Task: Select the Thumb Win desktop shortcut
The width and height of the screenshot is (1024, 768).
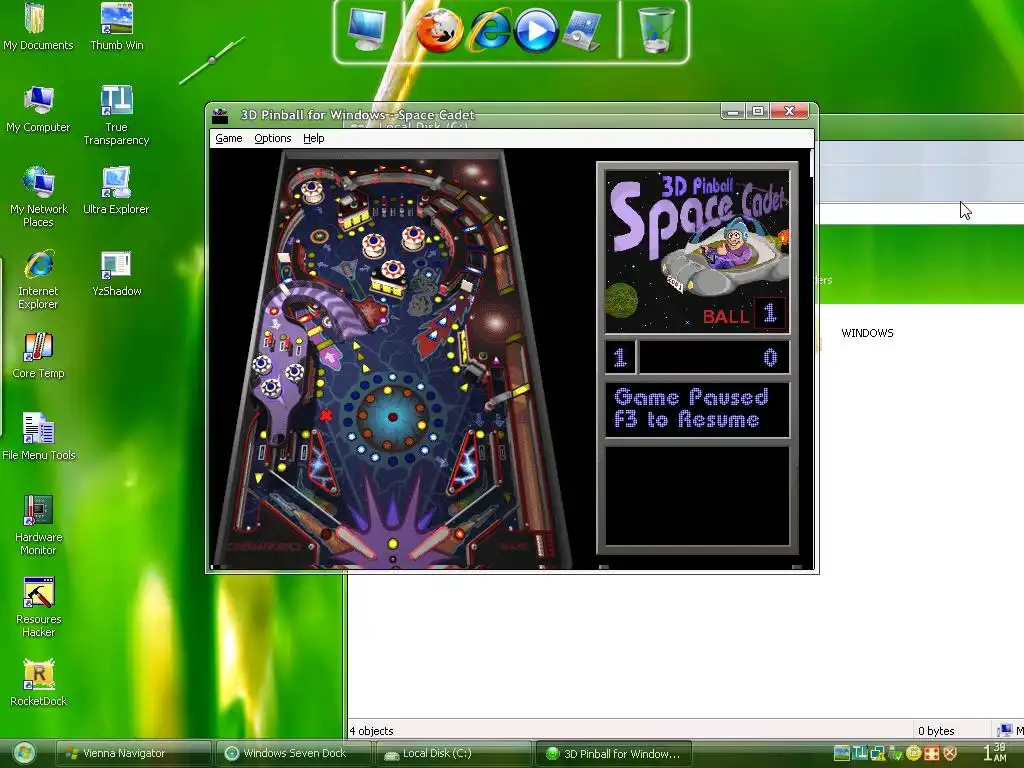Action: tap(117, 27)
